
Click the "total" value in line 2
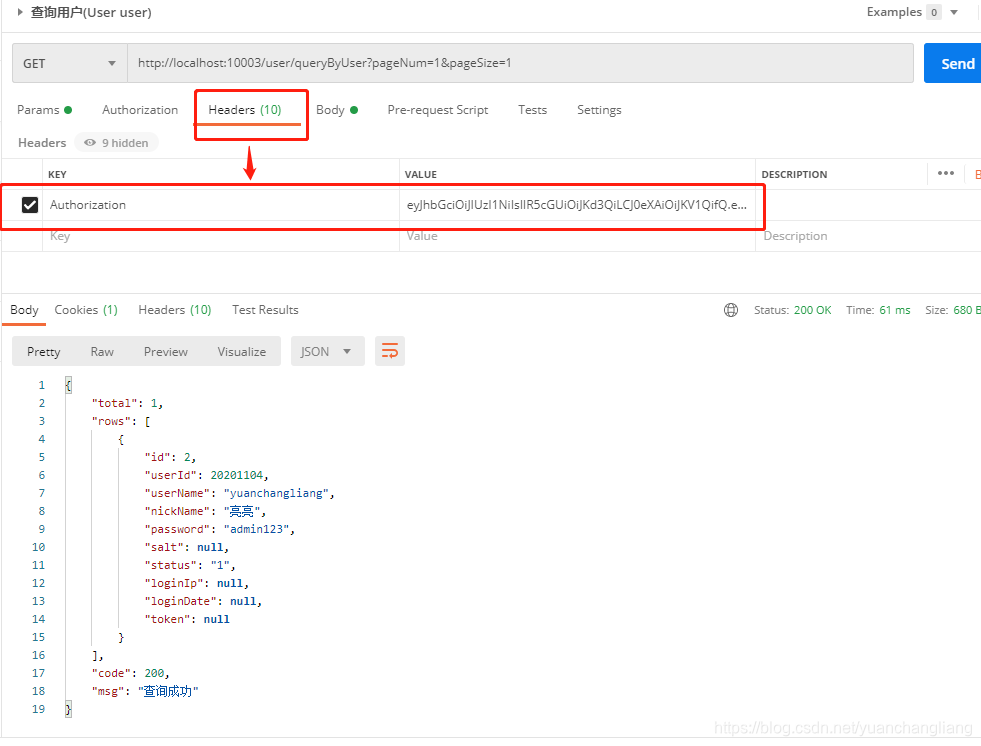pyautogui.click(x=153, y=403)
